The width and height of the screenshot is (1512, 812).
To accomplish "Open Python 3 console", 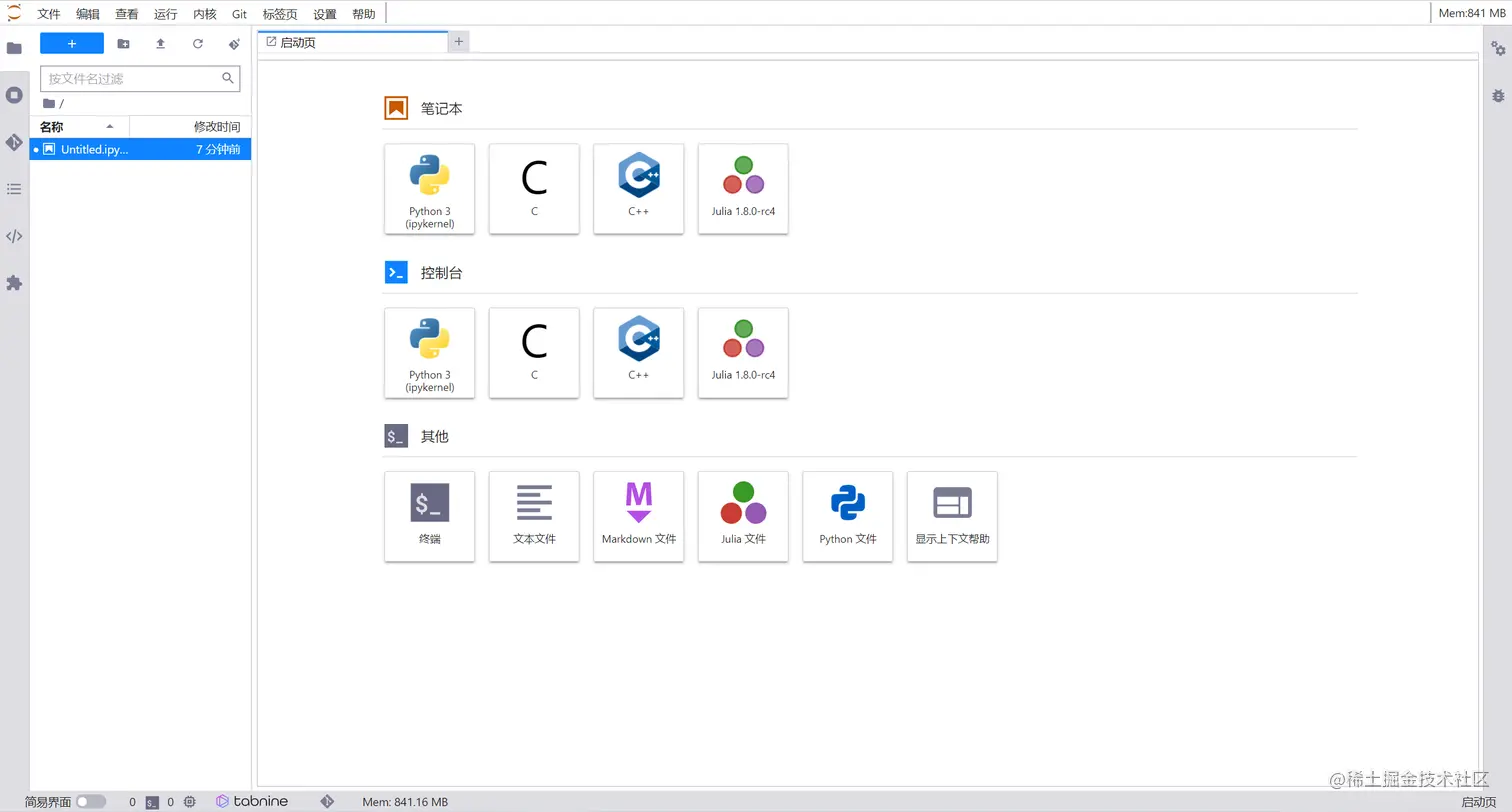I will pyautogui.click(x=430, y=353).
